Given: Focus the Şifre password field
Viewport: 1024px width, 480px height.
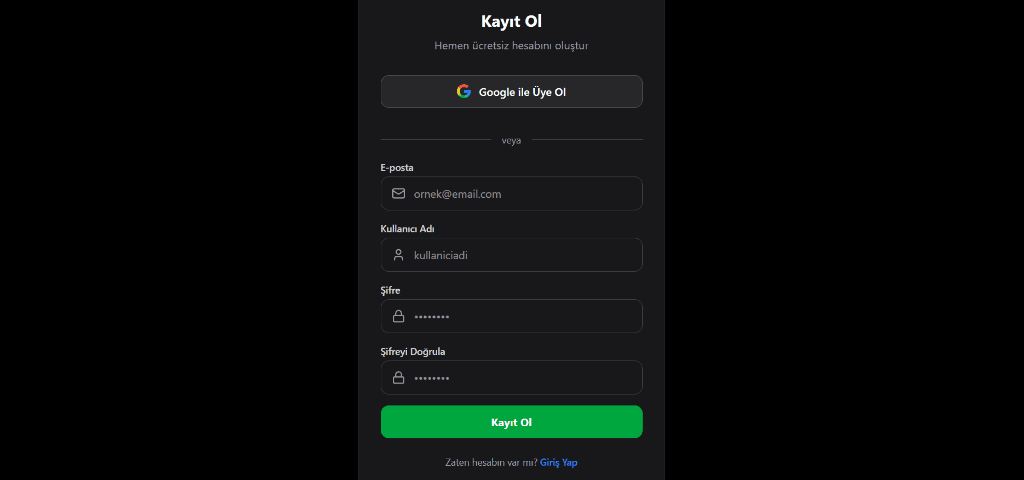Looking at the screenshot, I should 520,316.
